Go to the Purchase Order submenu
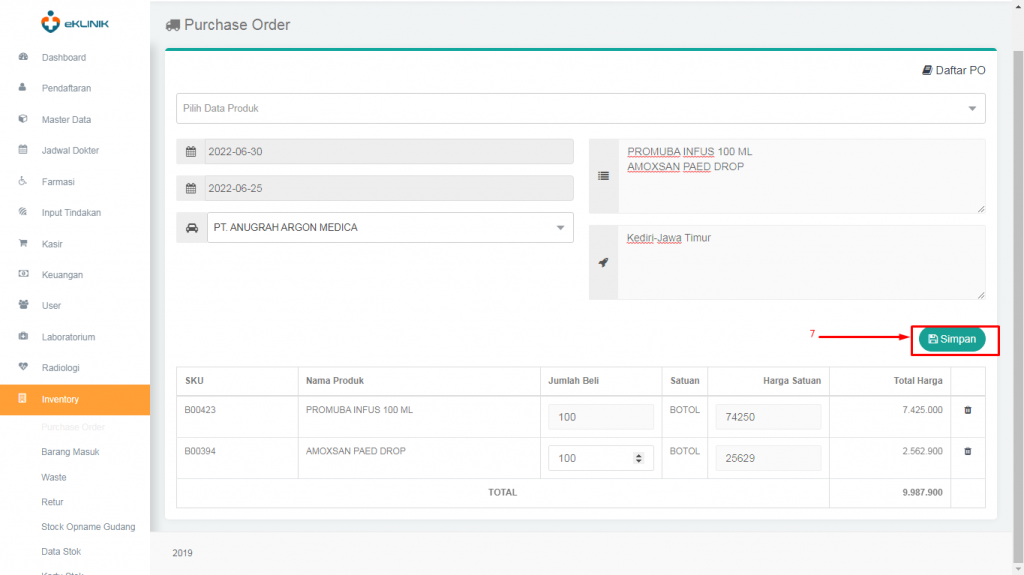1024x575 pixels. click(x=72, y=427)
